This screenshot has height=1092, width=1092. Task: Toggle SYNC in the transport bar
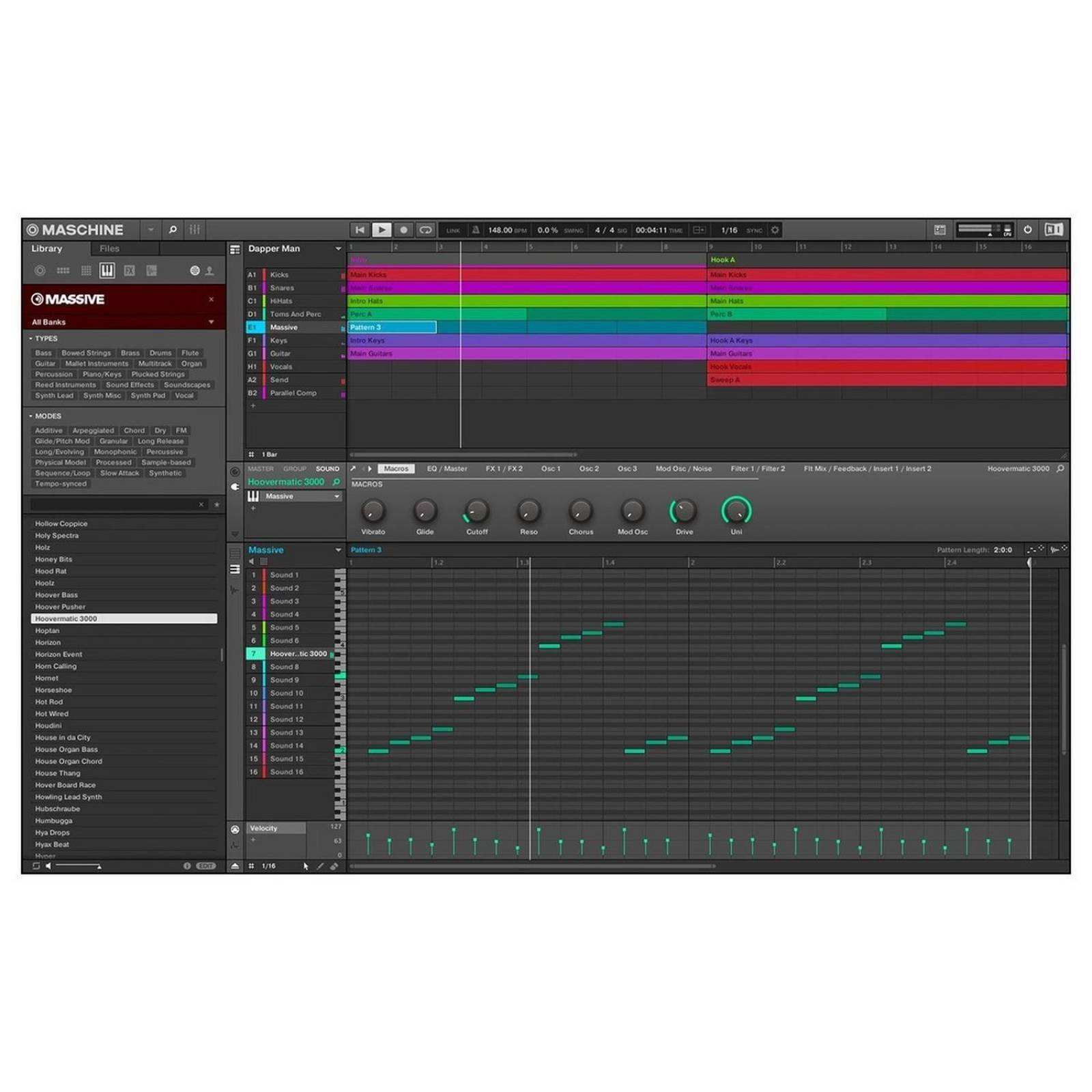tap(753, 230)
